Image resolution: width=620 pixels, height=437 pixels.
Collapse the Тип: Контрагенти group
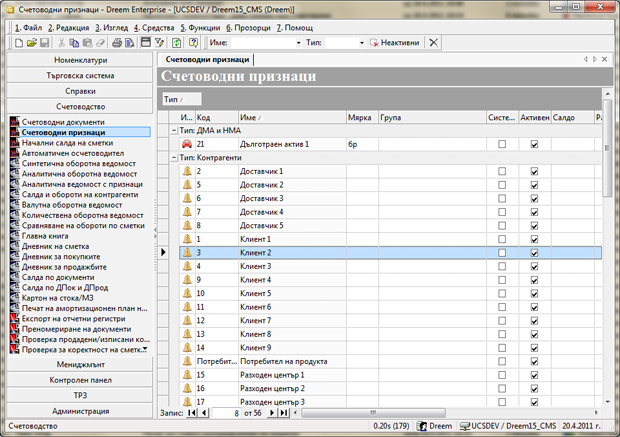click(174, 158)
